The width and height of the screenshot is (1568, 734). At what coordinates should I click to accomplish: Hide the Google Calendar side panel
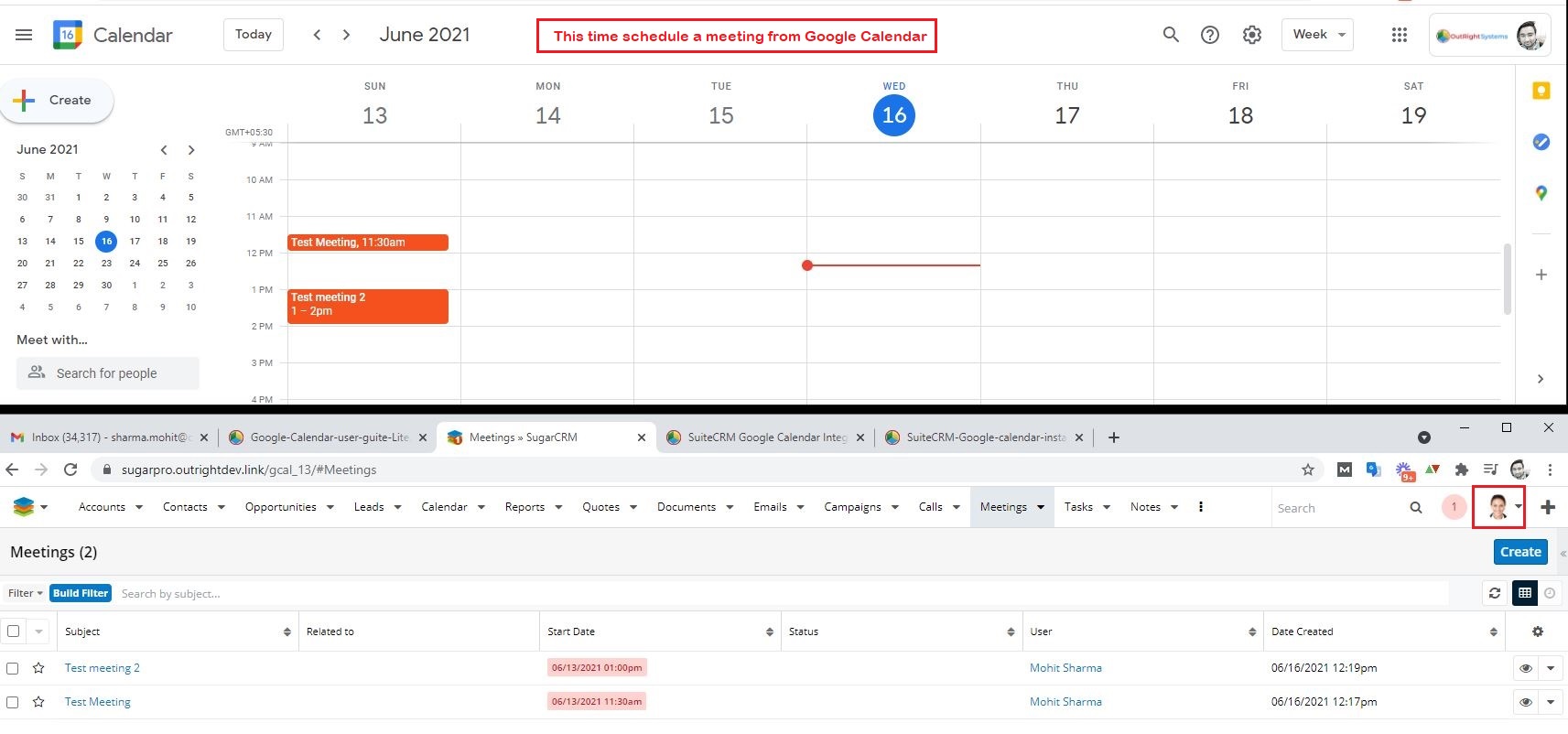click(x=1541, y=379)
